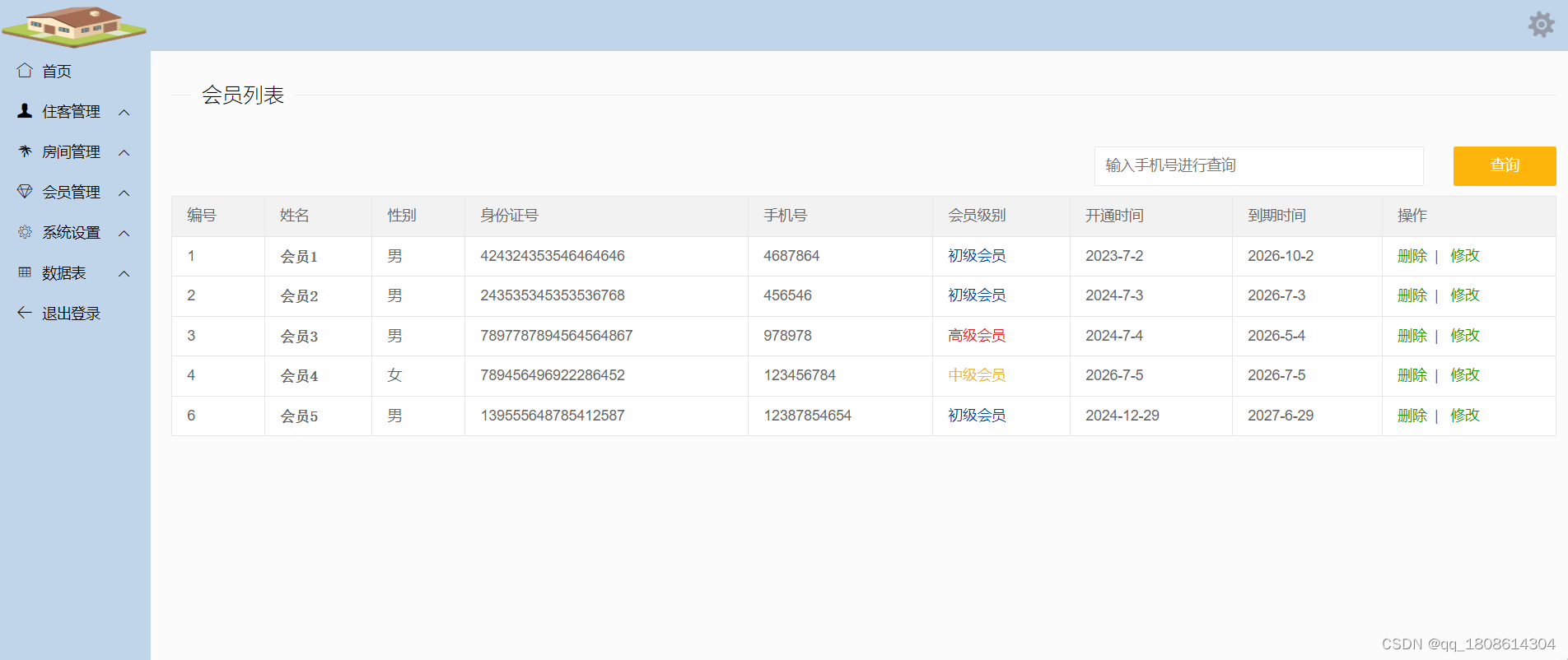Click the gear icon beside 系统设置
Screen dimensions: 1568x660
click(25, 232)
